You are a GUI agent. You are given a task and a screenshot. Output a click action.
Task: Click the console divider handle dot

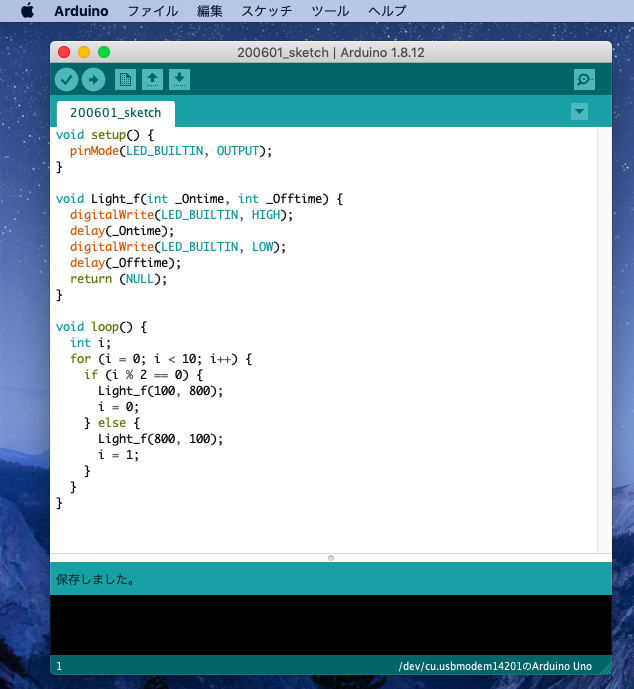pos(331,558)
